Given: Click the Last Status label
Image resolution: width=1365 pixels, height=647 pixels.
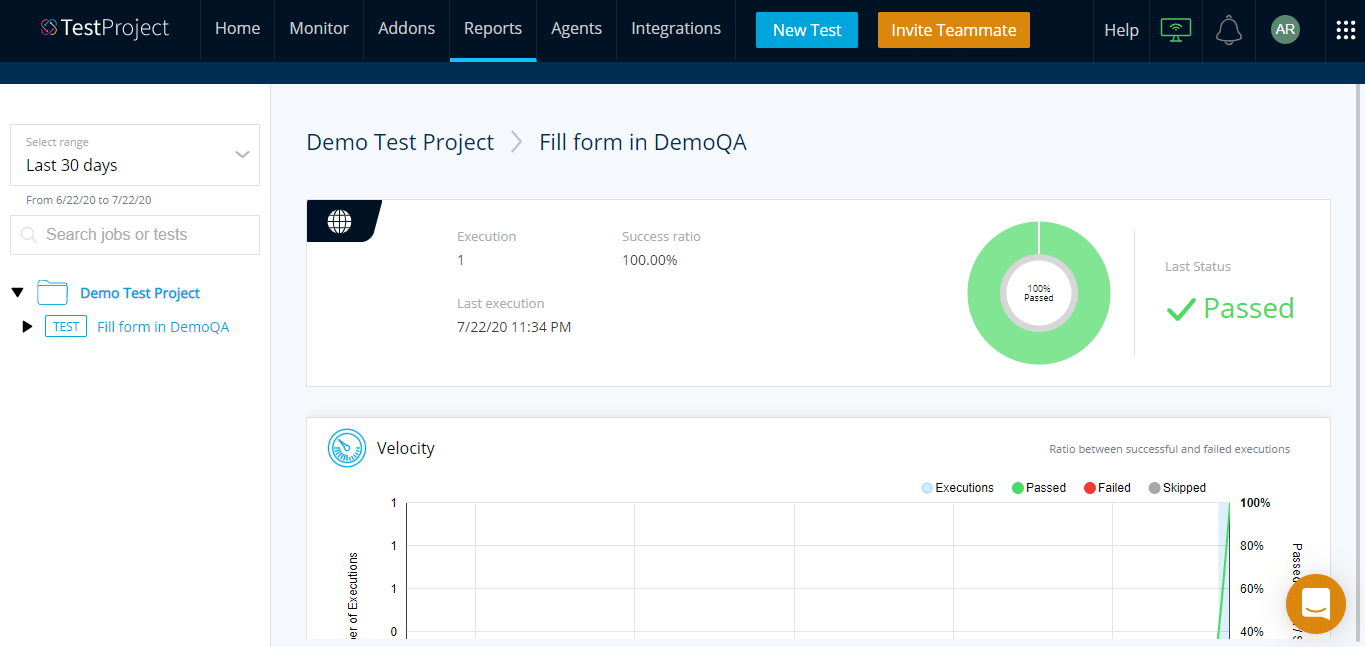Looking at the screenshot, I should click(x=1198, y=267).
